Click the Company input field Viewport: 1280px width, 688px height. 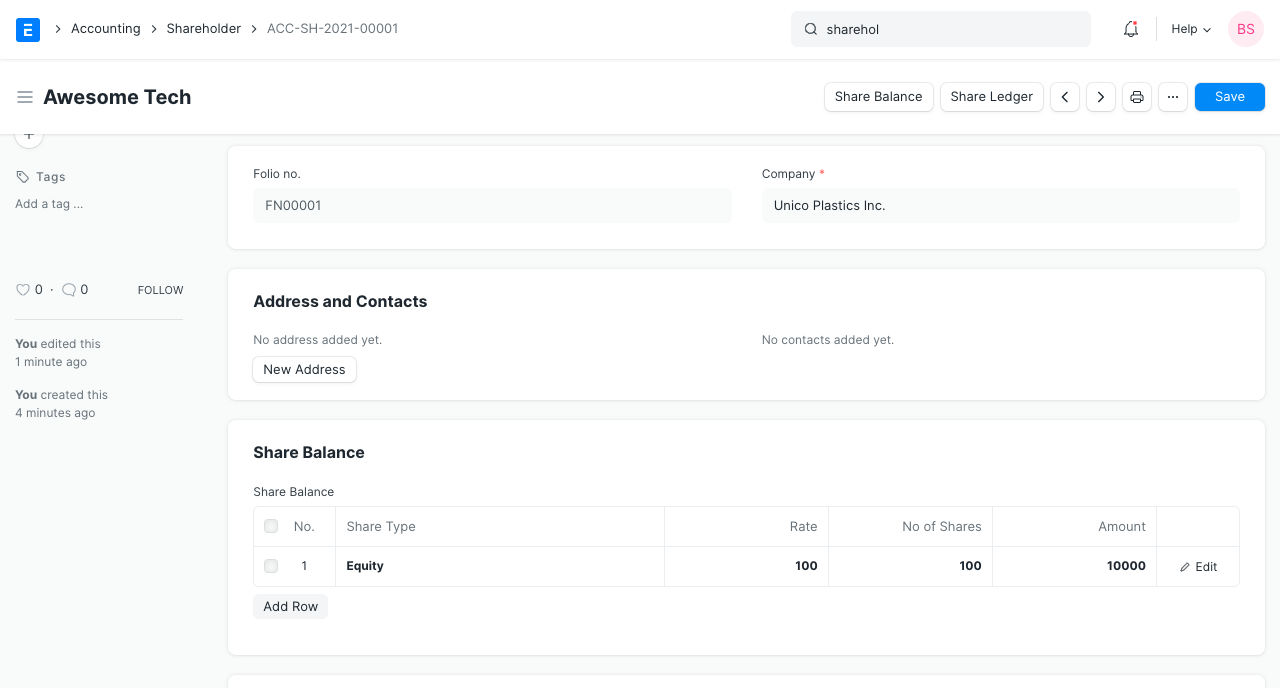click(1000, 206)
